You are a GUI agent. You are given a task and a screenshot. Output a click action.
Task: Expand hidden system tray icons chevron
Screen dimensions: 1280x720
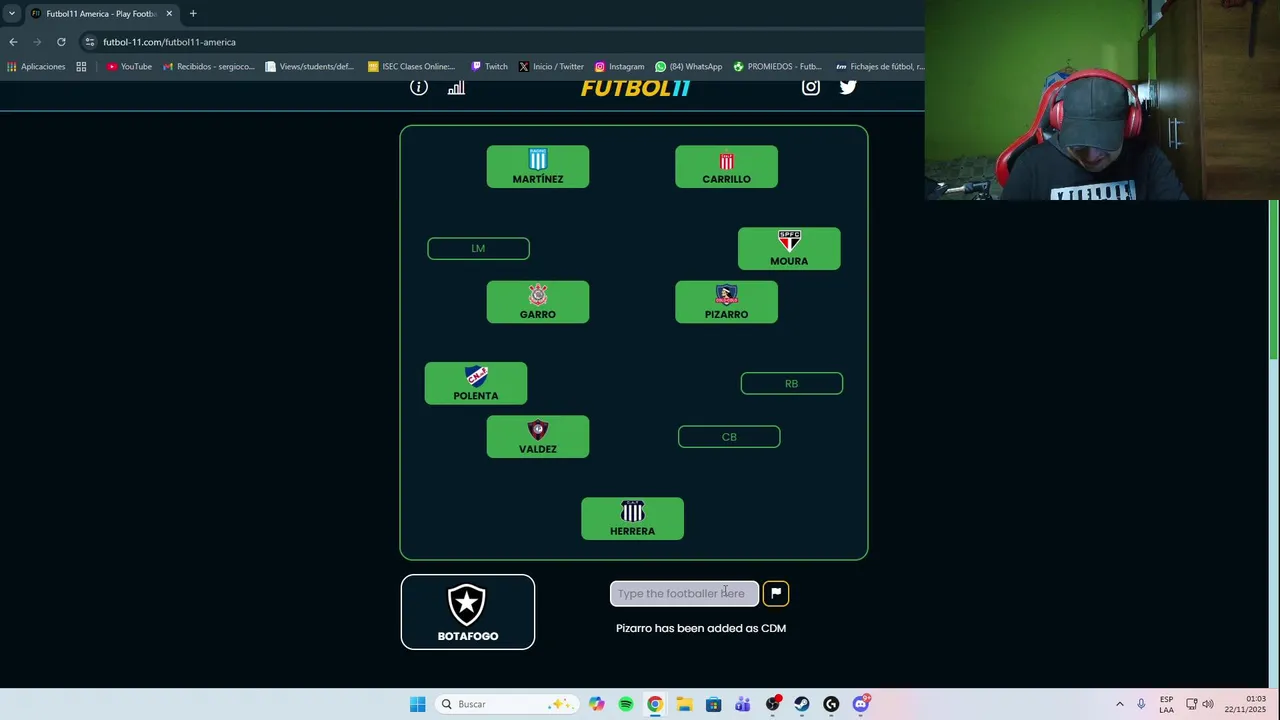(1120, 704)
